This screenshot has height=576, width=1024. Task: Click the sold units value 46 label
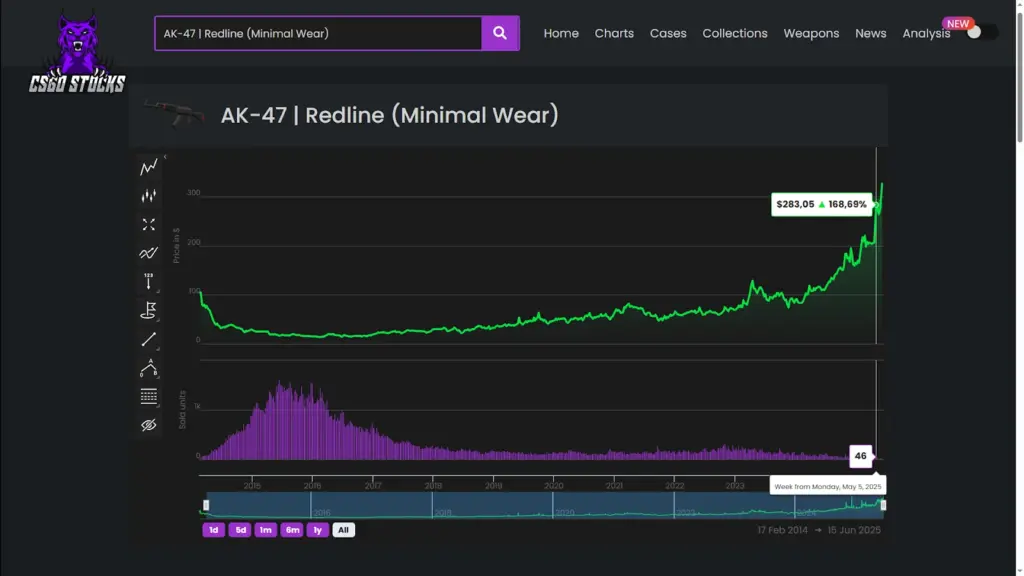coord(861,456)
